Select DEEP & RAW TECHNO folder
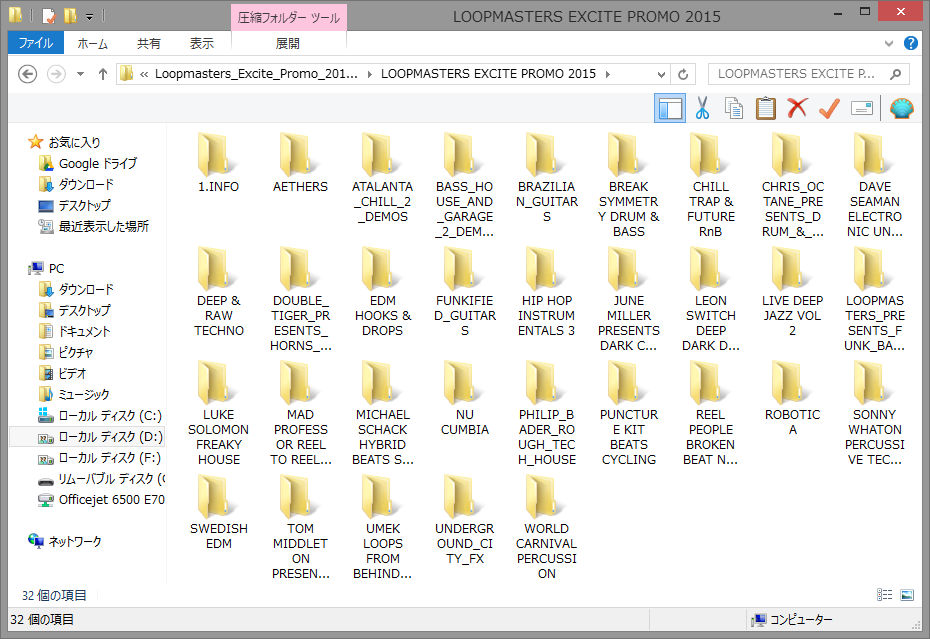930x639 pixels. [x=218, y=291]
